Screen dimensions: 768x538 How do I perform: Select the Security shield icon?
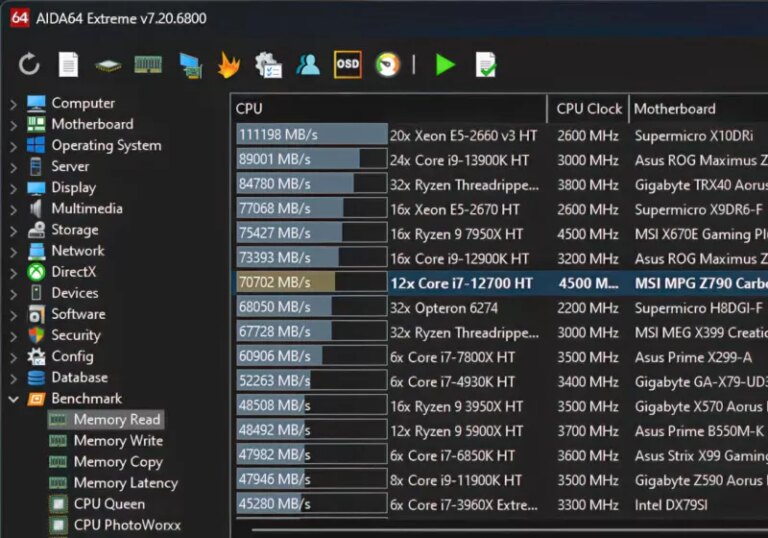(x=36, y=335)
